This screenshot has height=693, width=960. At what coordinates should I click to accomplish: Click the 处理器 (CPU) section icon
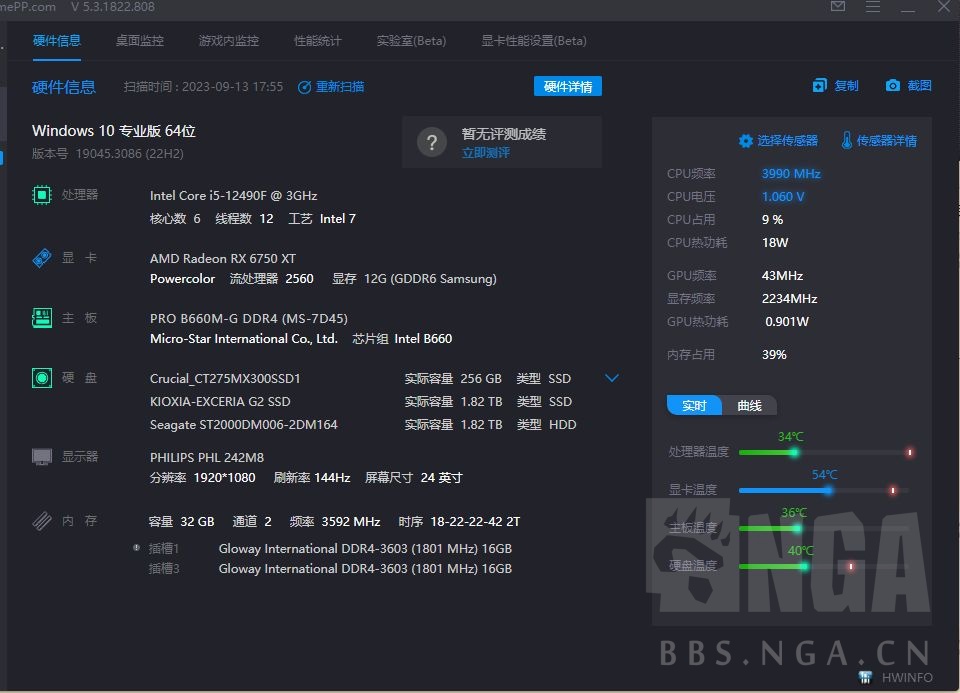tap(41, 195)
